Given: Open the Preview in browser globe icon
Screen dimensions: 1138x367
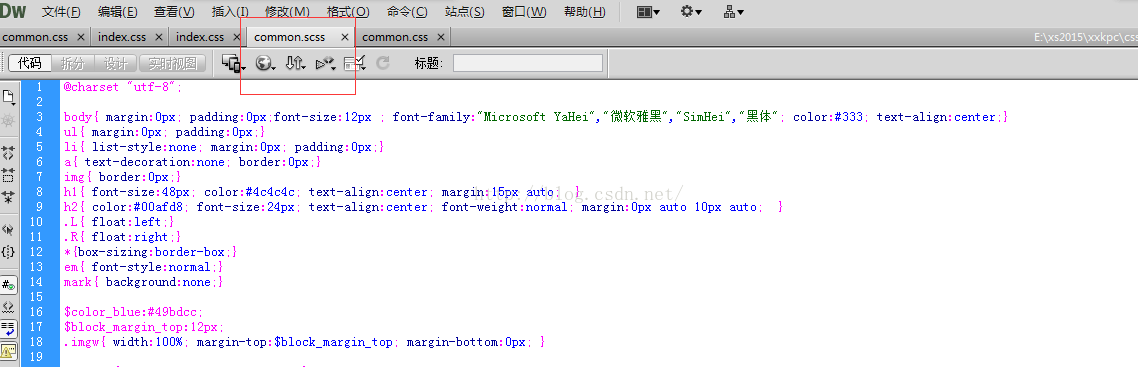Looking at the screenshot, I should pyautogui.click(x=266, y=64).
